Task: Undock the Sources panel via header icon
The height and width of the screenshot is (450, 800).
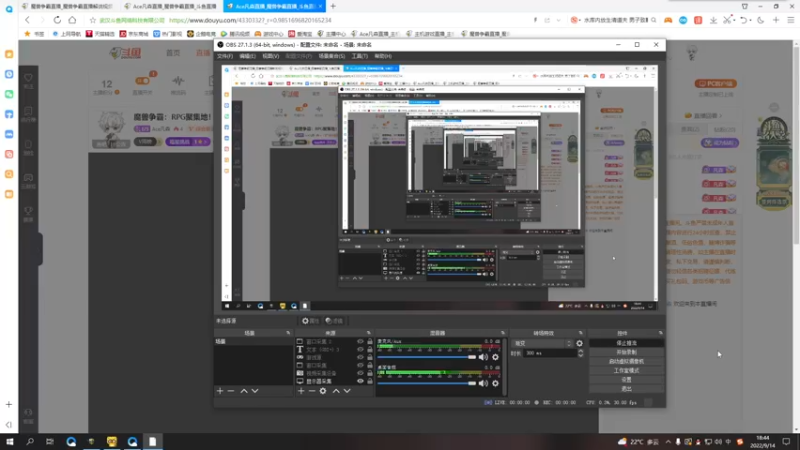Action: (x=368, y=333)
